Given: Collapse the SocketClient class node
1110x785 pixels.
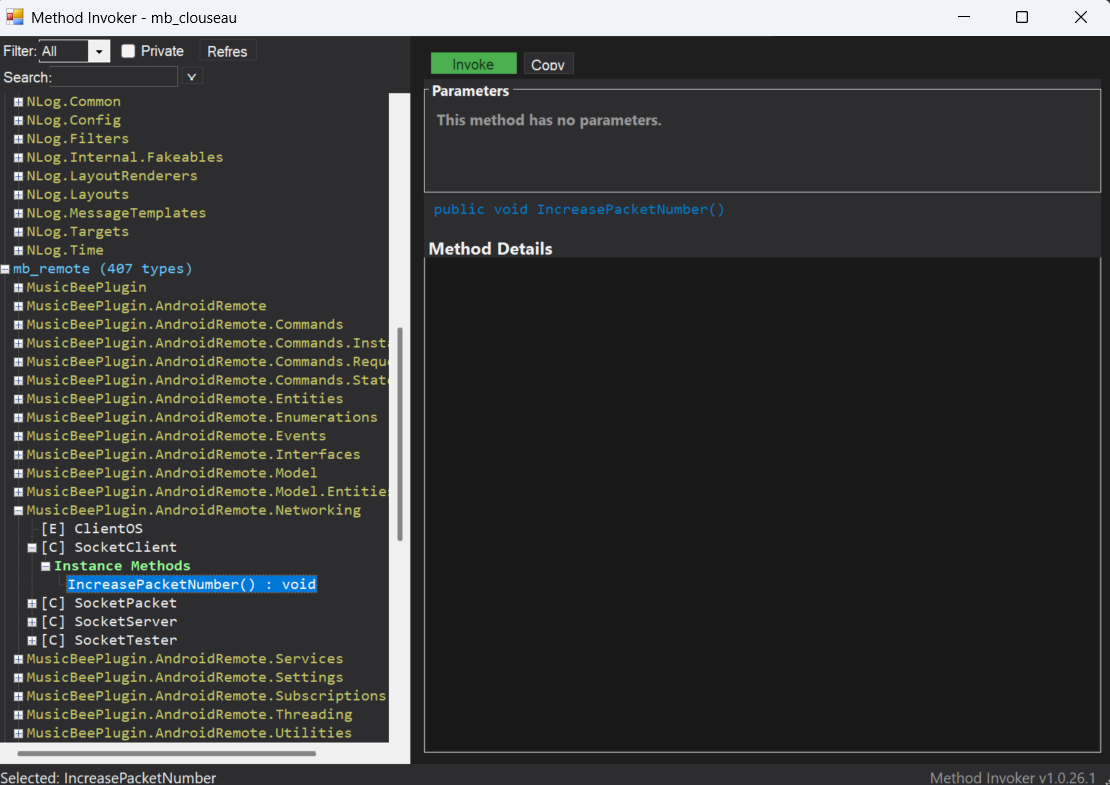Looking at the screenshot, I should pyautogui.click(x=32, y=548).
